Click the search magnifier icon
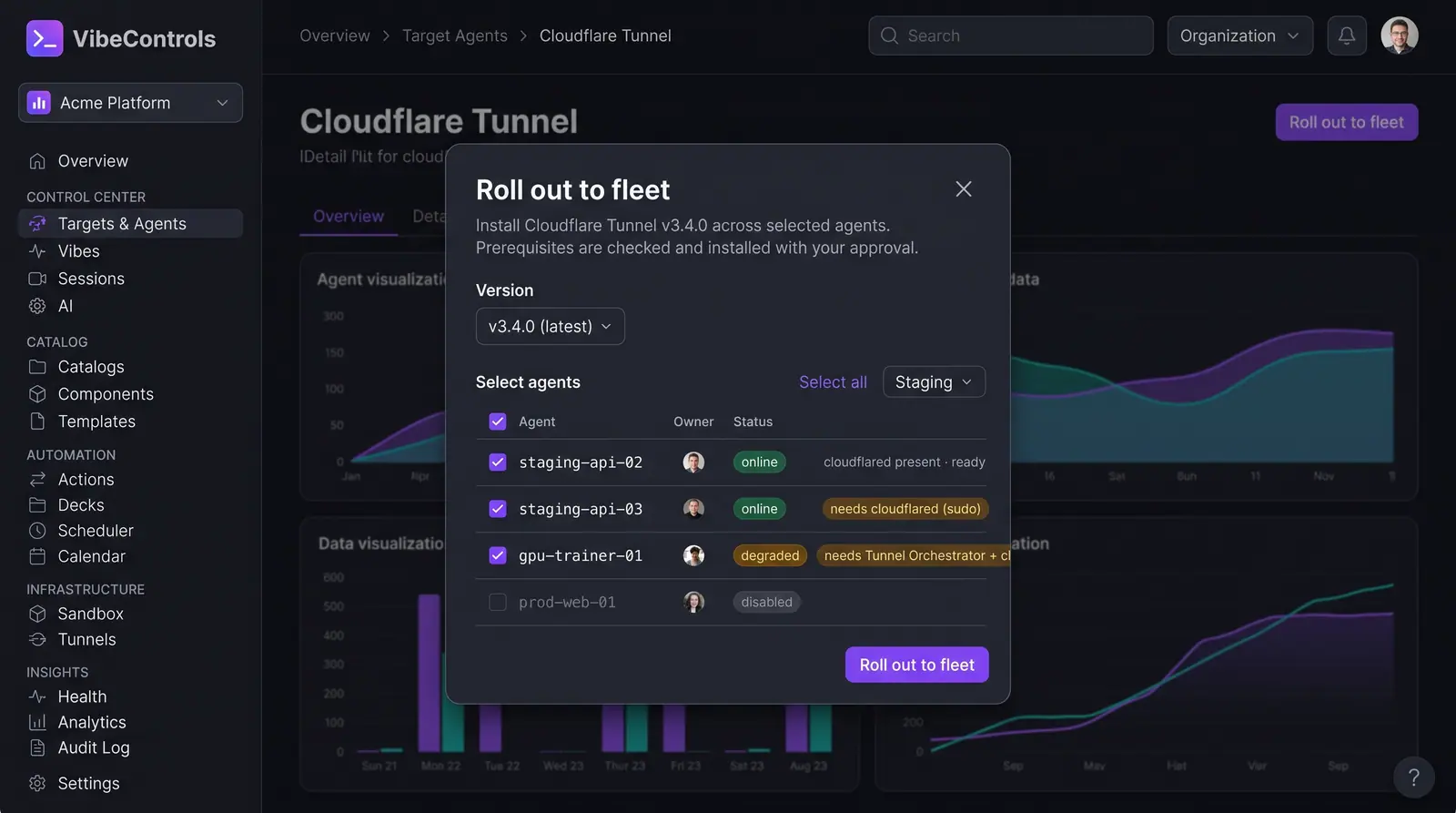The width and height of the screenshot is (1456, 813). 889,36
